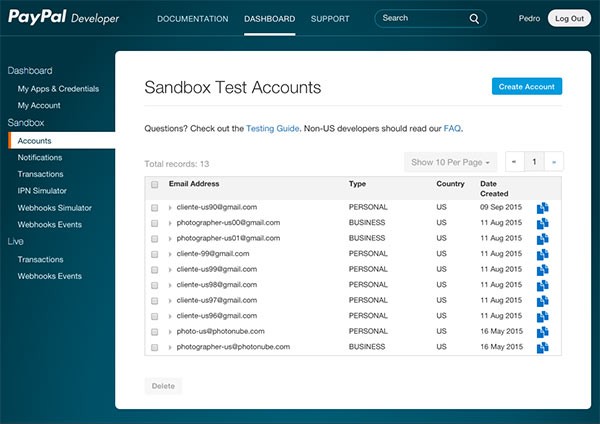
Task: Check the box for photographer-us@photonube.com
Action: point(155,347)
